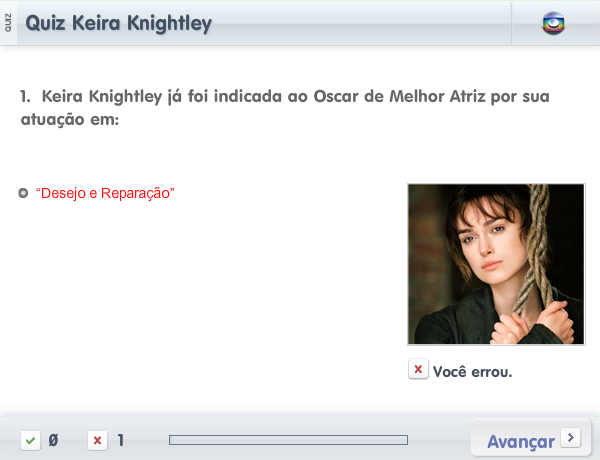Click the Quiz Keira Knightley title
The width and height of the screenshot is (600, 460).
118,23
